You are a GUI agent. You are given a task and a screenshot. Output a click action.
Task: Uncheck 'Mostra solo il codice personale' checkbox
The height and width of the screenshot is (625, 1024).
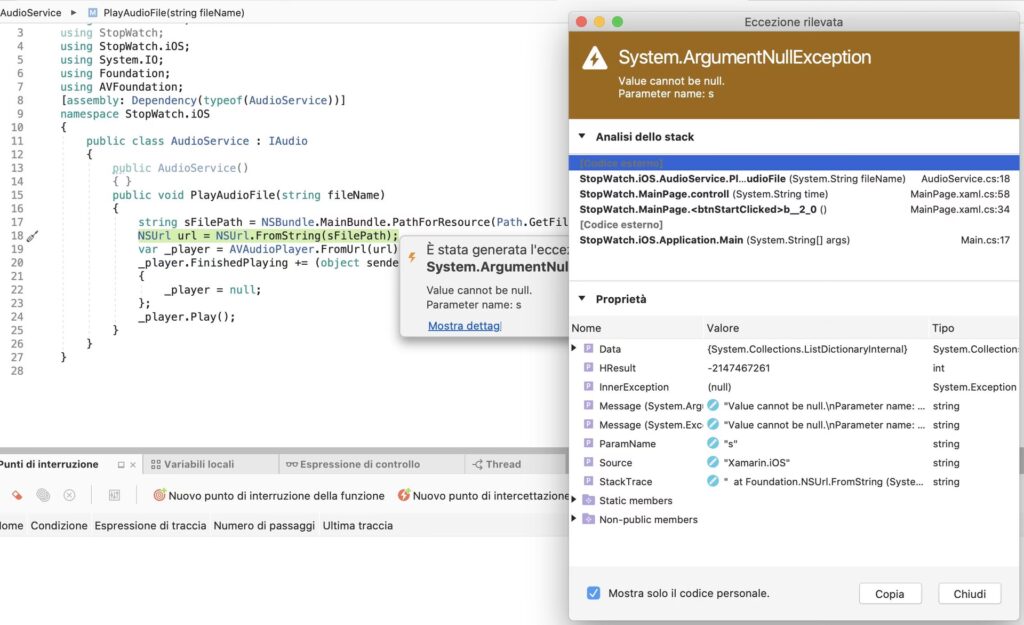pyautogui.click(x=594, y=593)
